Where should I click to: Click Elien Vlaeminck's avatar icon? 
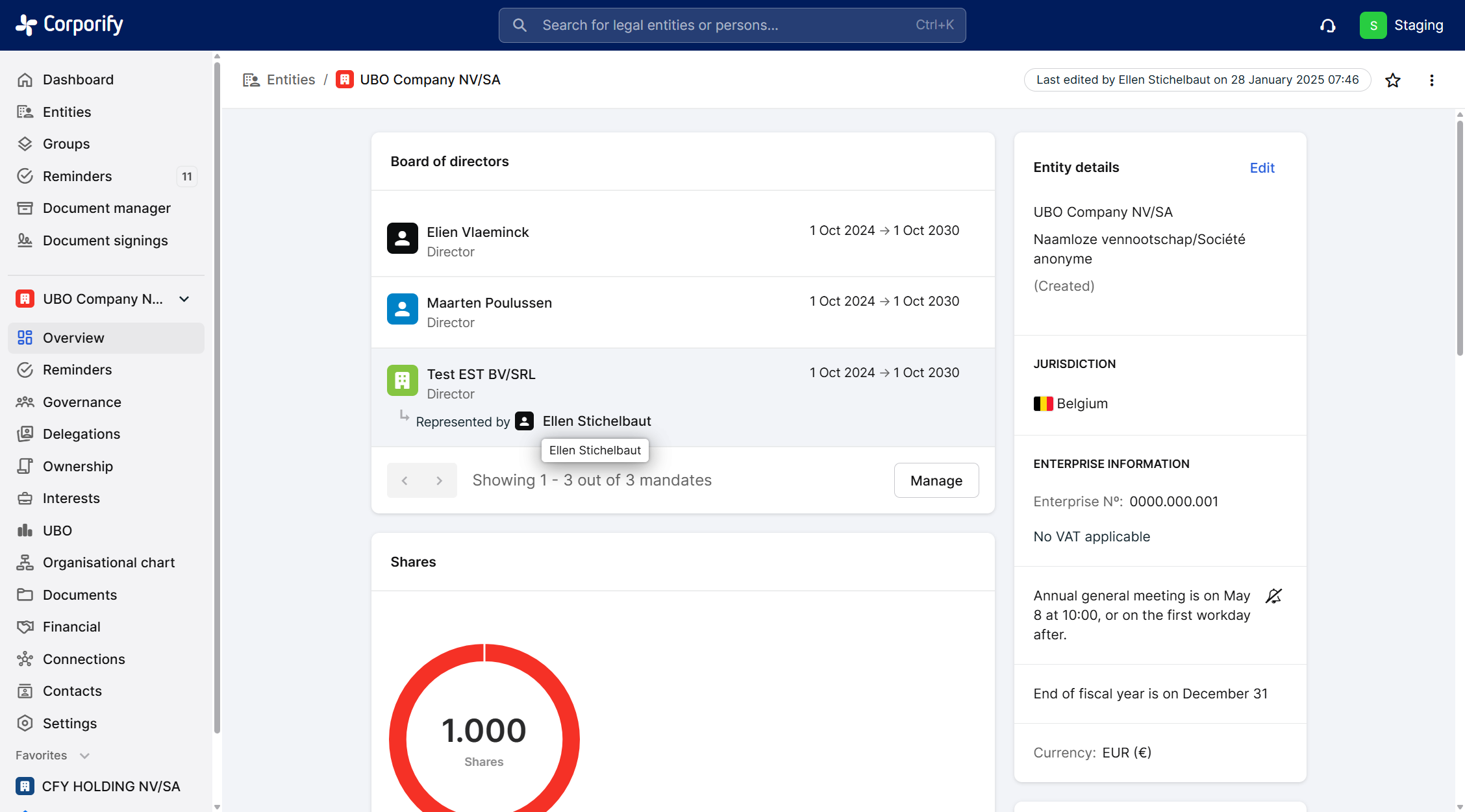[x=402, y=238]
